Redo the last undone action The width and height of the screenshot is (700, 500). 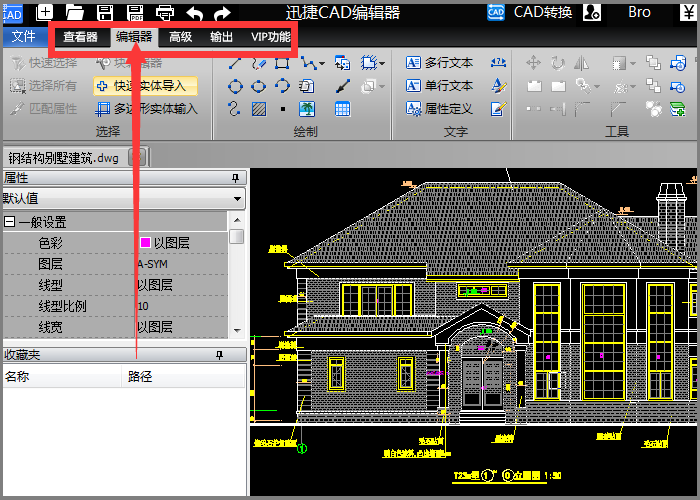(222, 13)
